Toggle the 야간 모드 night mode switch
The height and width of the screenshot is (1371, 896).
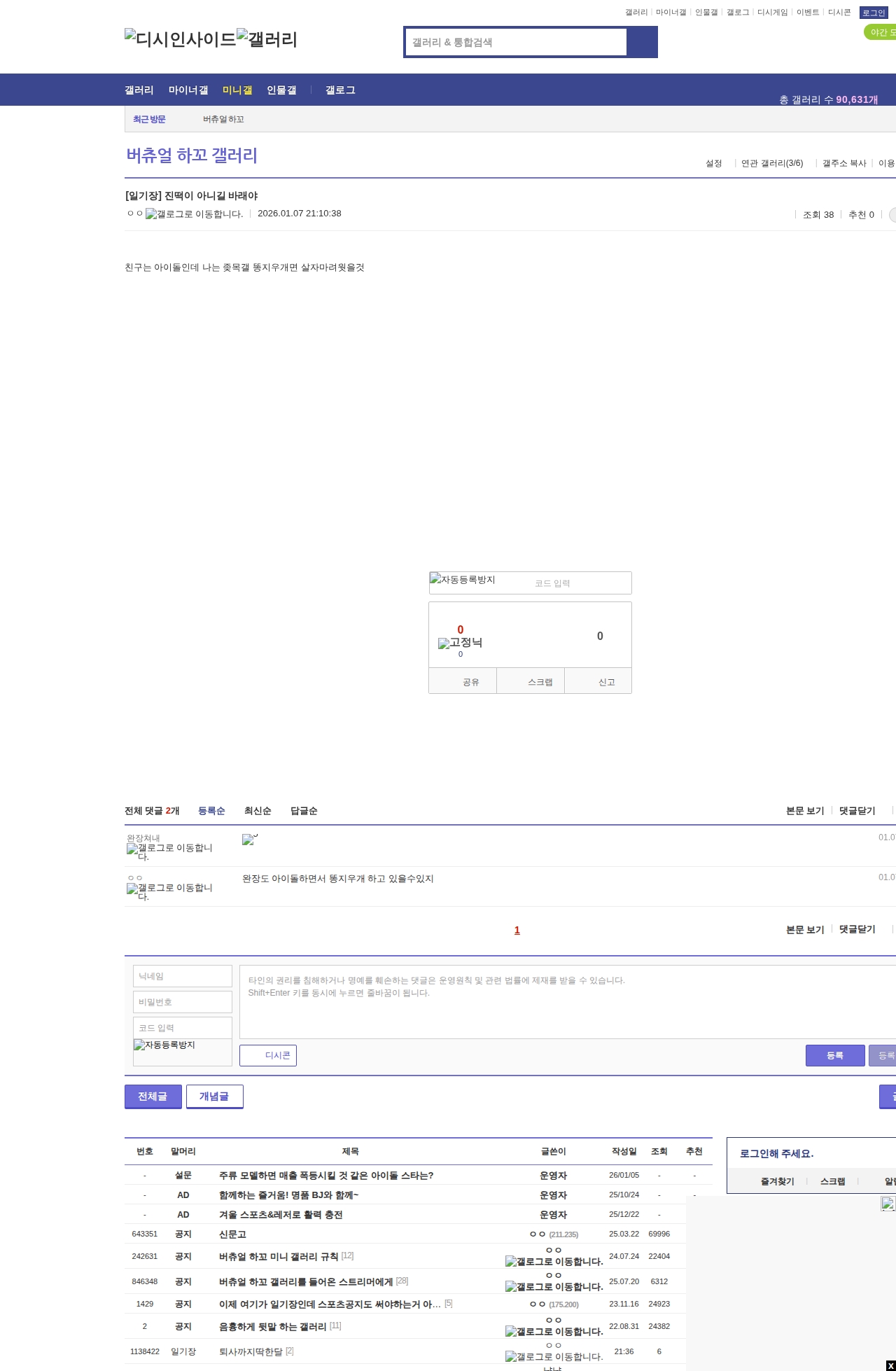[x=881, y=32]
